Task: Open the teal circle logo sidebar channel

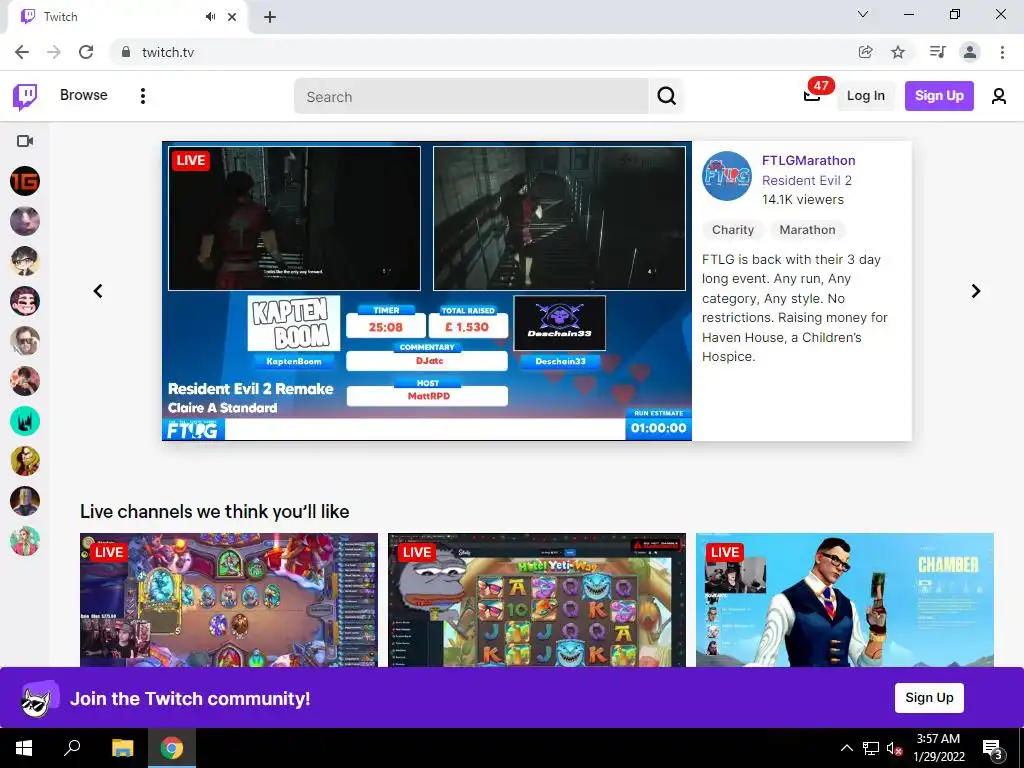Action: (25, 421)
